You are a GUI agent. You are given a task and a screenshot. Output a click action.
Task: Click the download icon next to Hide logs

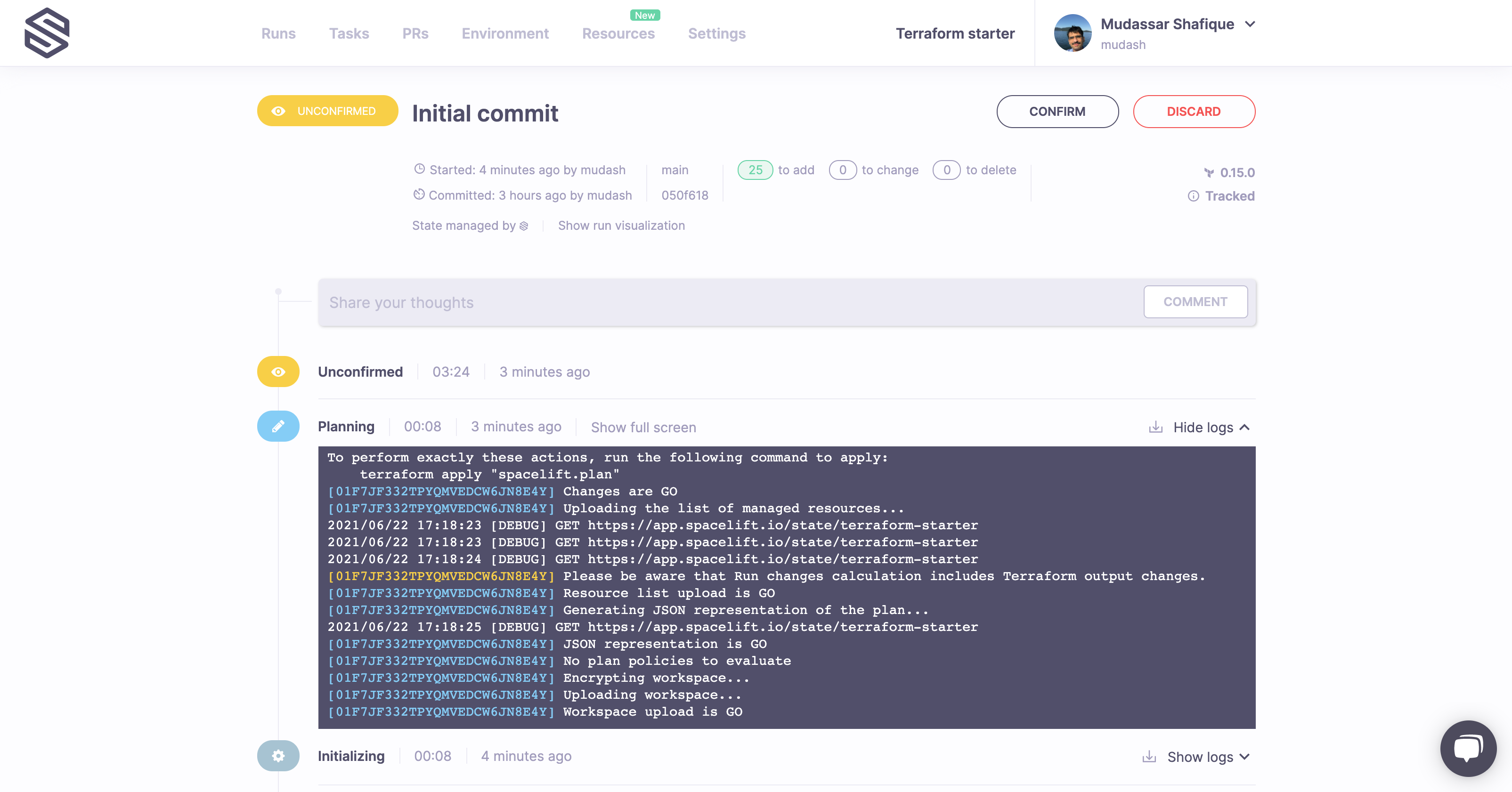[x=1155, y=427]
